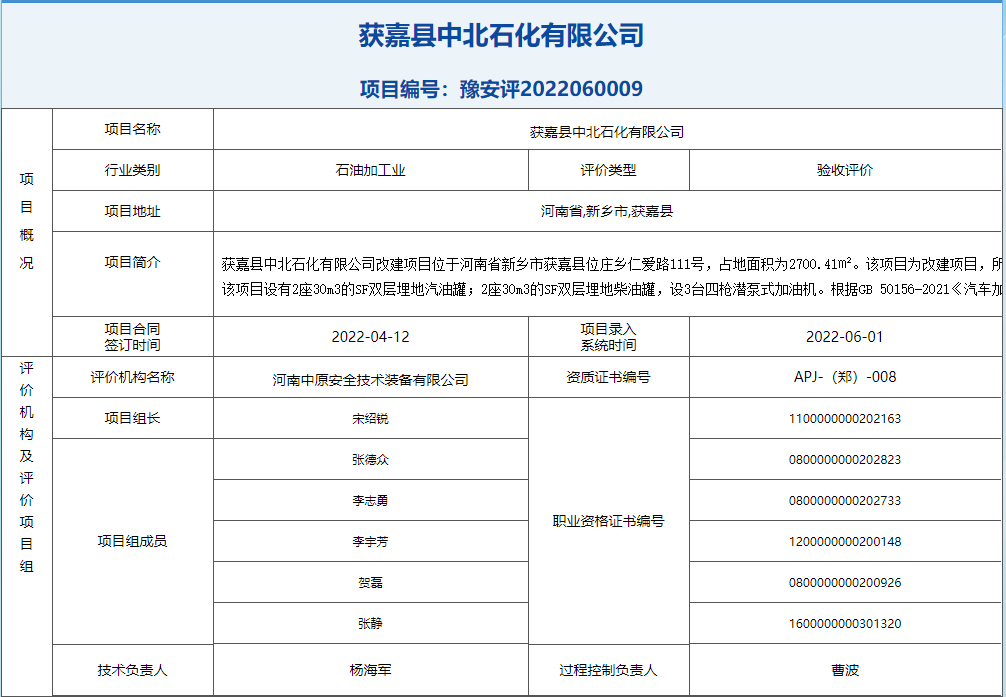Select process control lead 曹波
Screen dimensions: 1006x697
pos(845,670)
